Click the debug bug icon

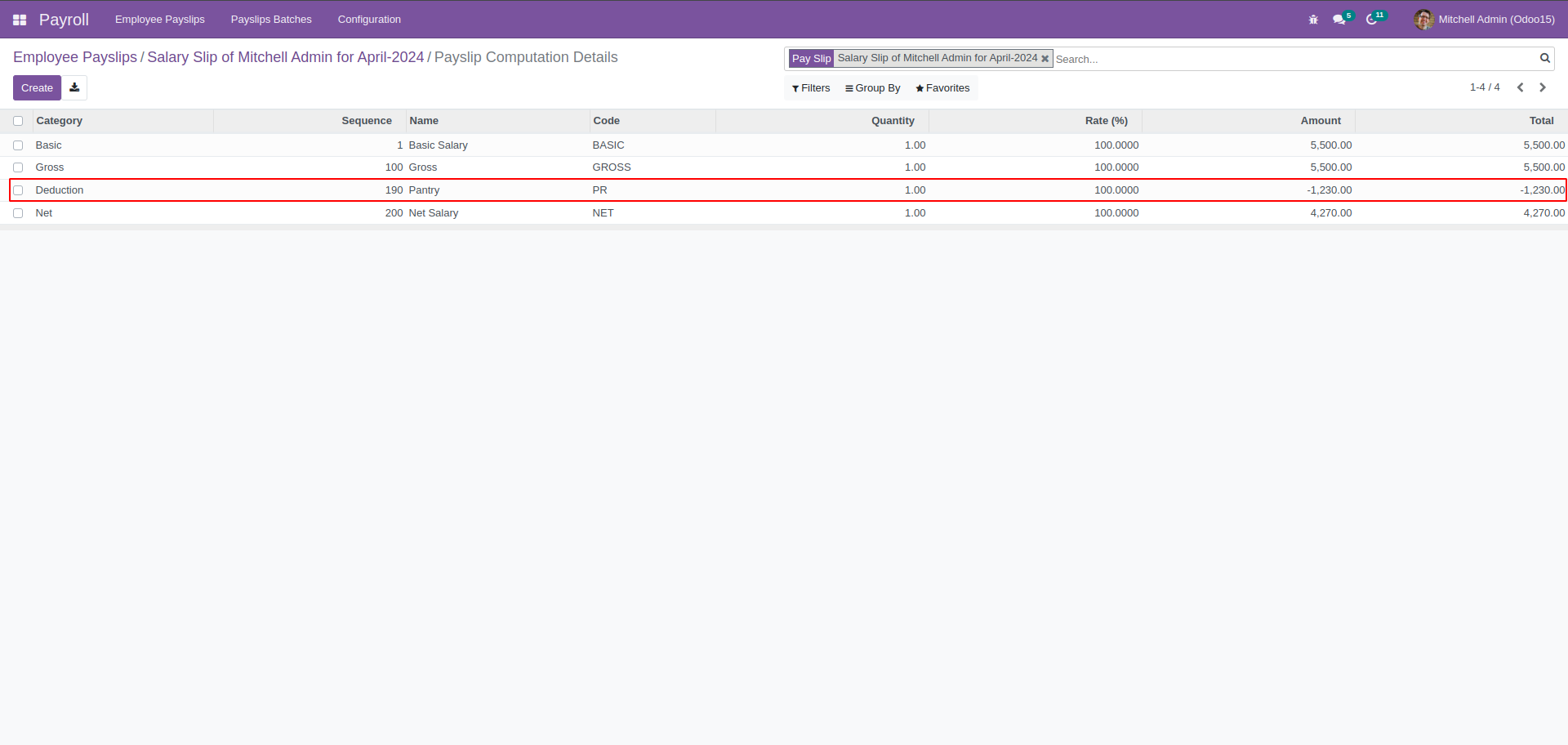(1313, 20)
